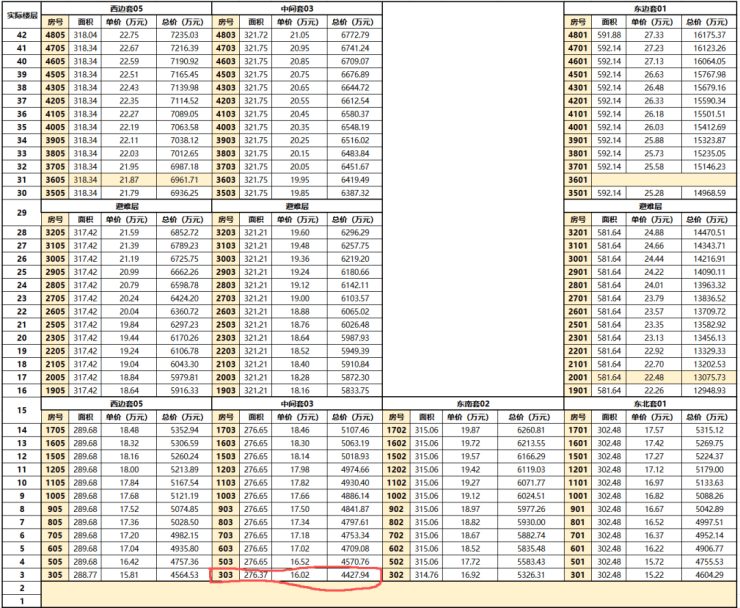Viewport: 740px width, 608px height.
Task: Select total price 4564.53
Action: (x=184, y=575)
